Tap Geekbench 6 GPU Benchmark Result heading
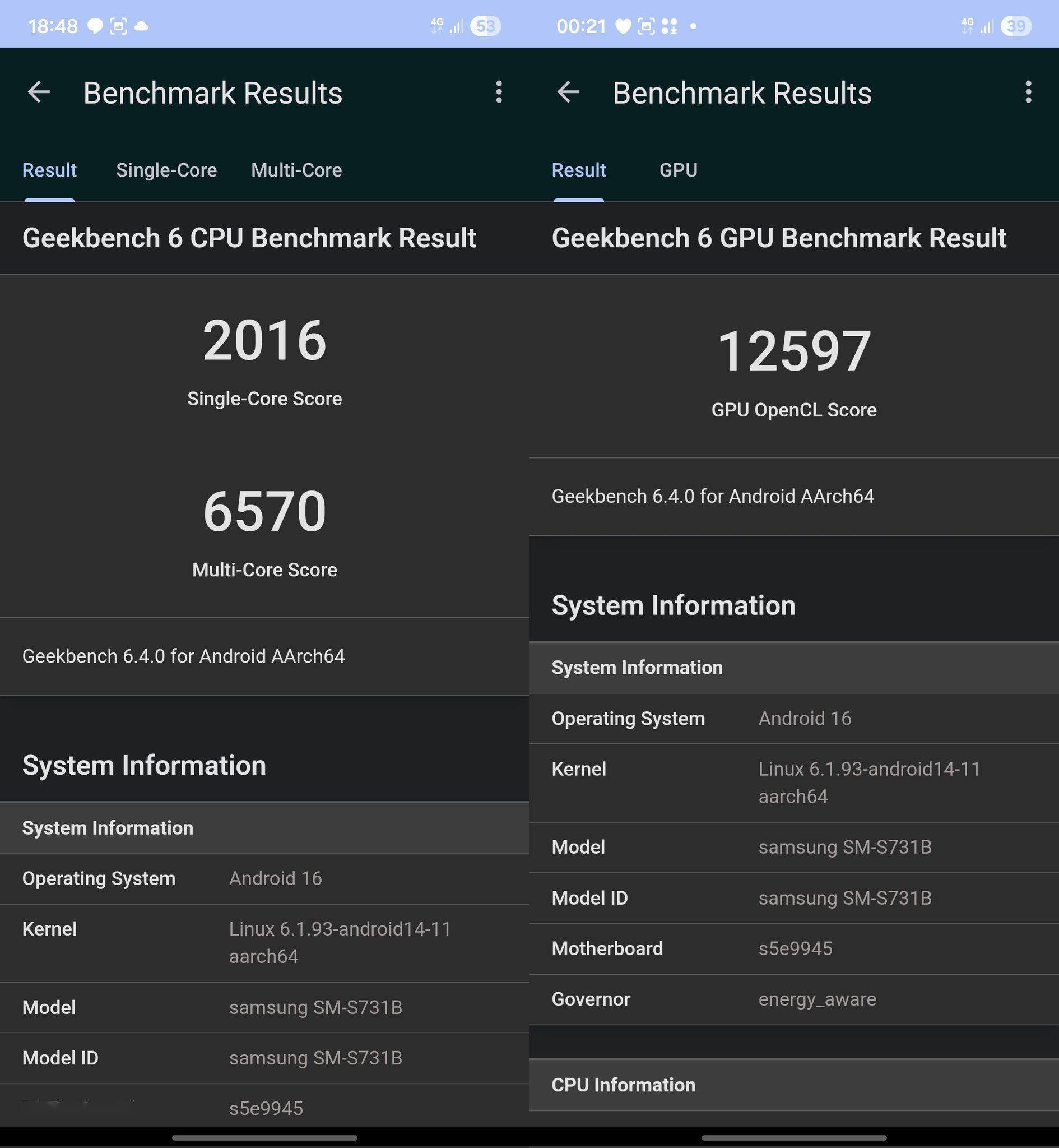 tap(779, 238)
